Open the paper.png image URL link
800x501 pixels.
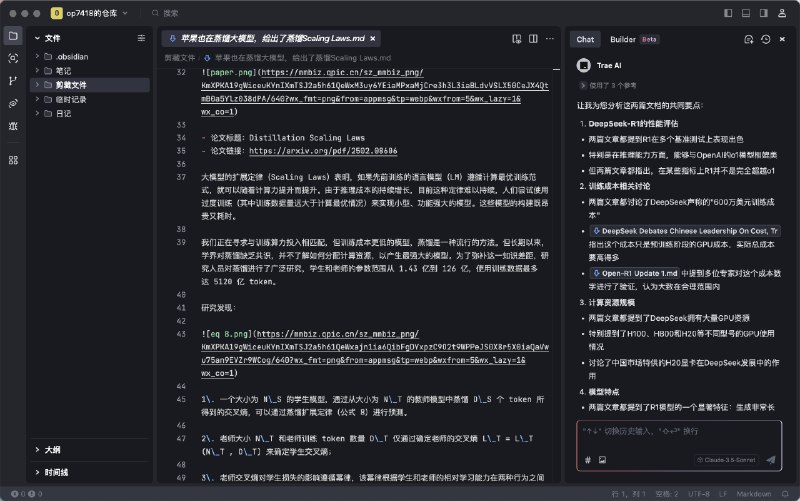[x=375, y=92]
